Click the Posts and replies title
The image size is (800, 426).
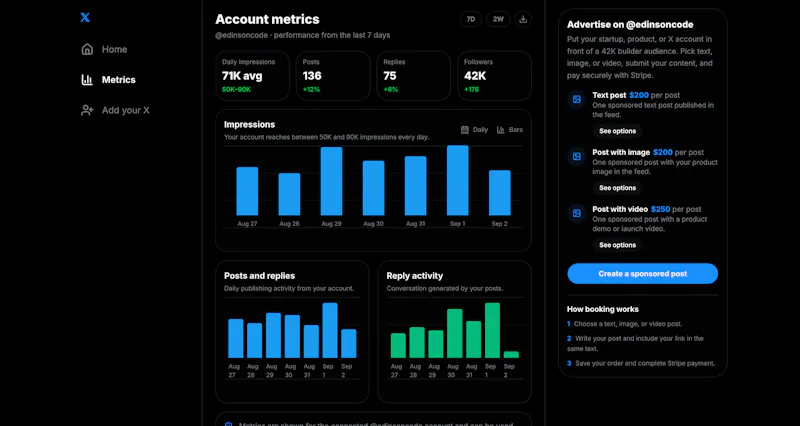click(x=259, y=276)
